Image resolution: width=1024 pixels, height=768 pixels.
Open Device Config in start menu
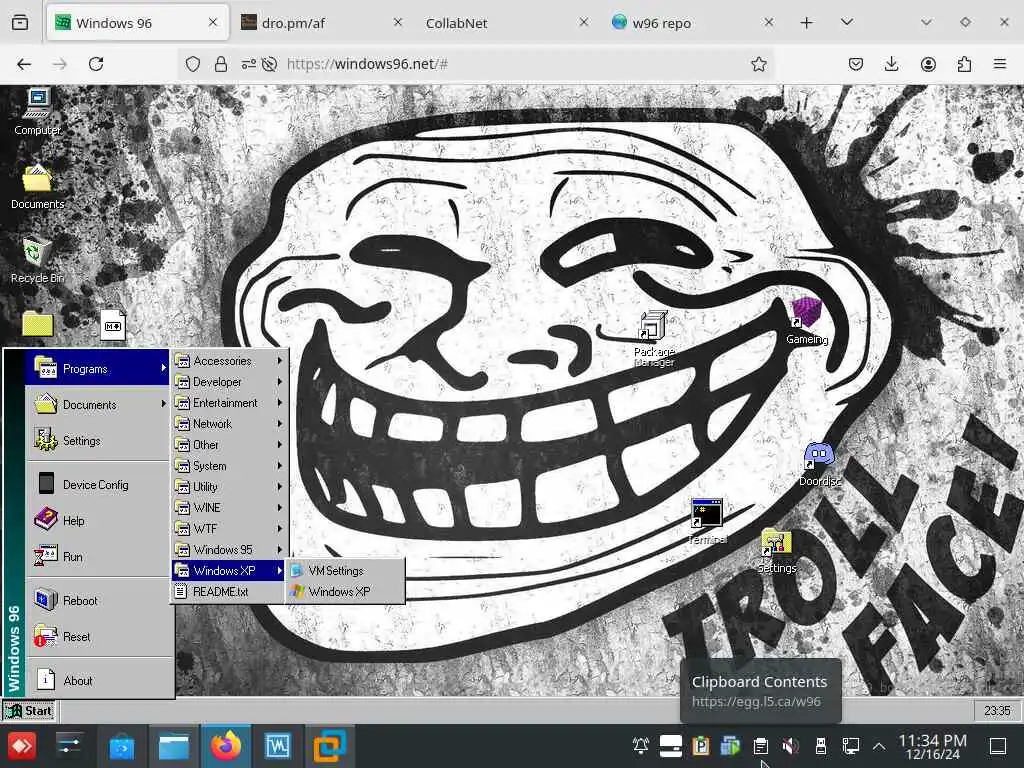click(98, 485)
